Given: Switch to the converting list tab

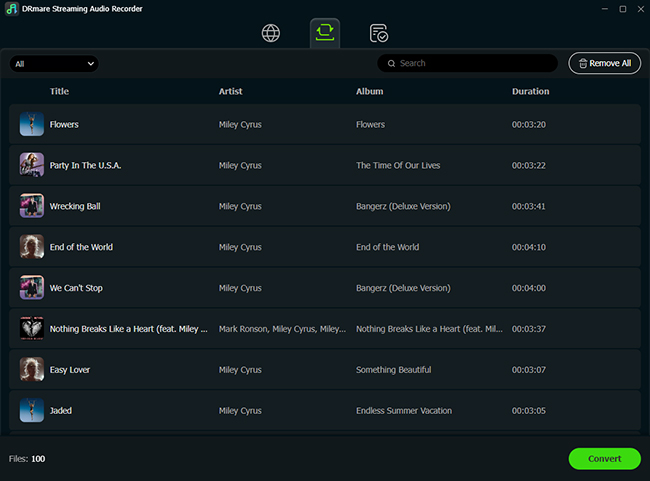Looking at the screenshot, I should 325,33.
